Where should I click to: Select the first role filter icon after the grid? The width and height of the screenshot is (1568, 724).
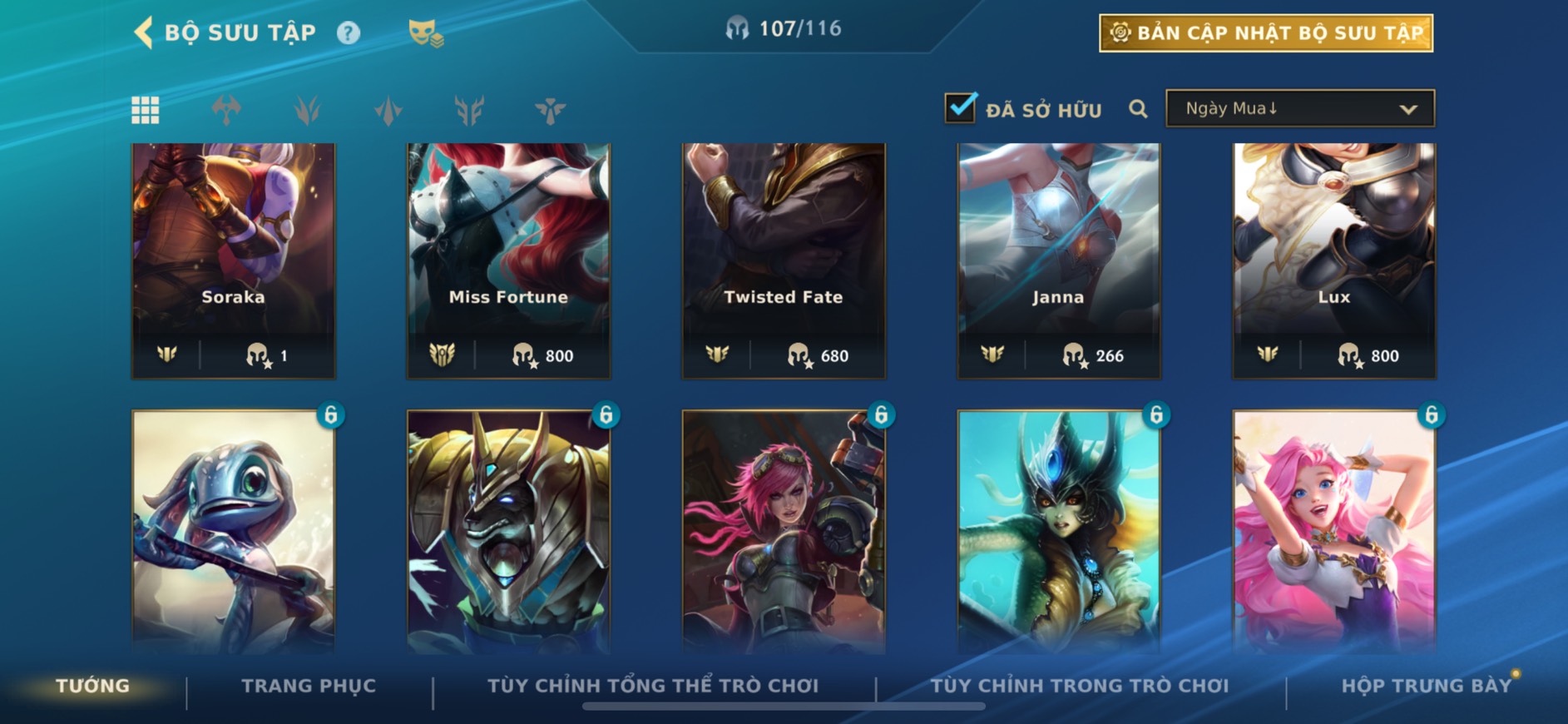(226, 110)
